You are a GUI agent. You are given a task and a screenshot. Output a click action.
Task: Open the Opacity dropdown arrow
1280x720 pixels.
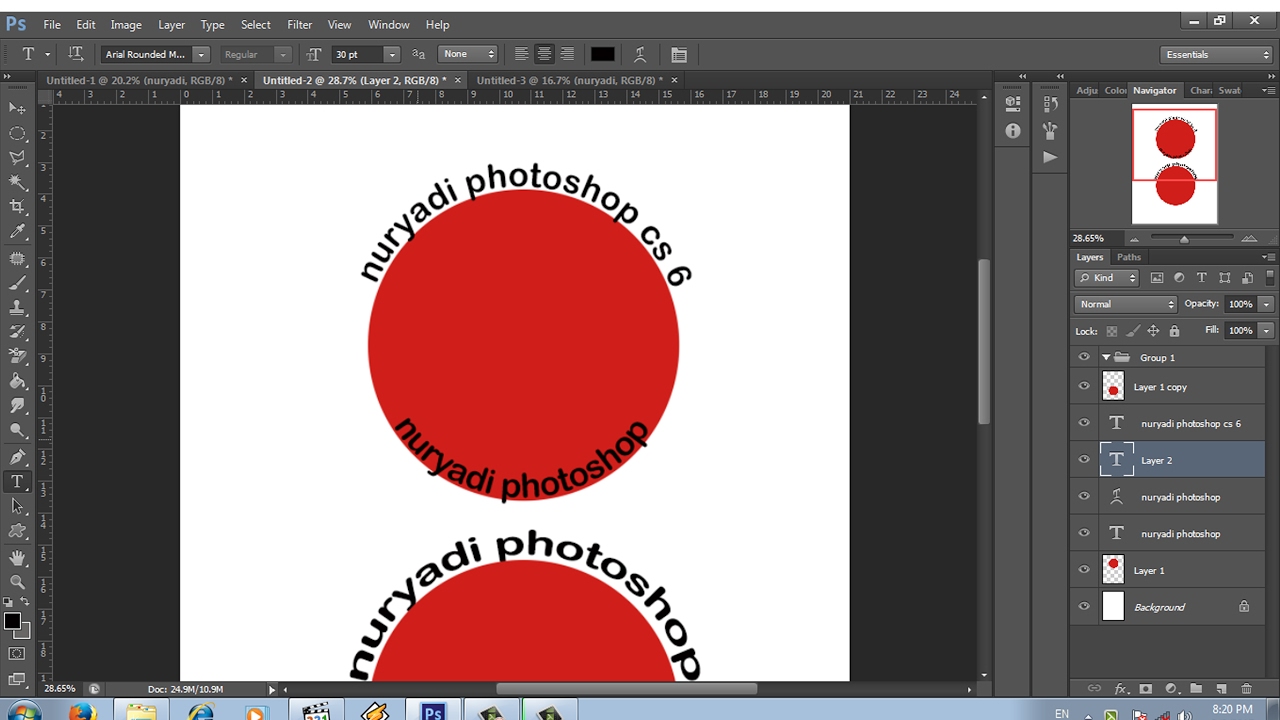[x=1266, y=304]
